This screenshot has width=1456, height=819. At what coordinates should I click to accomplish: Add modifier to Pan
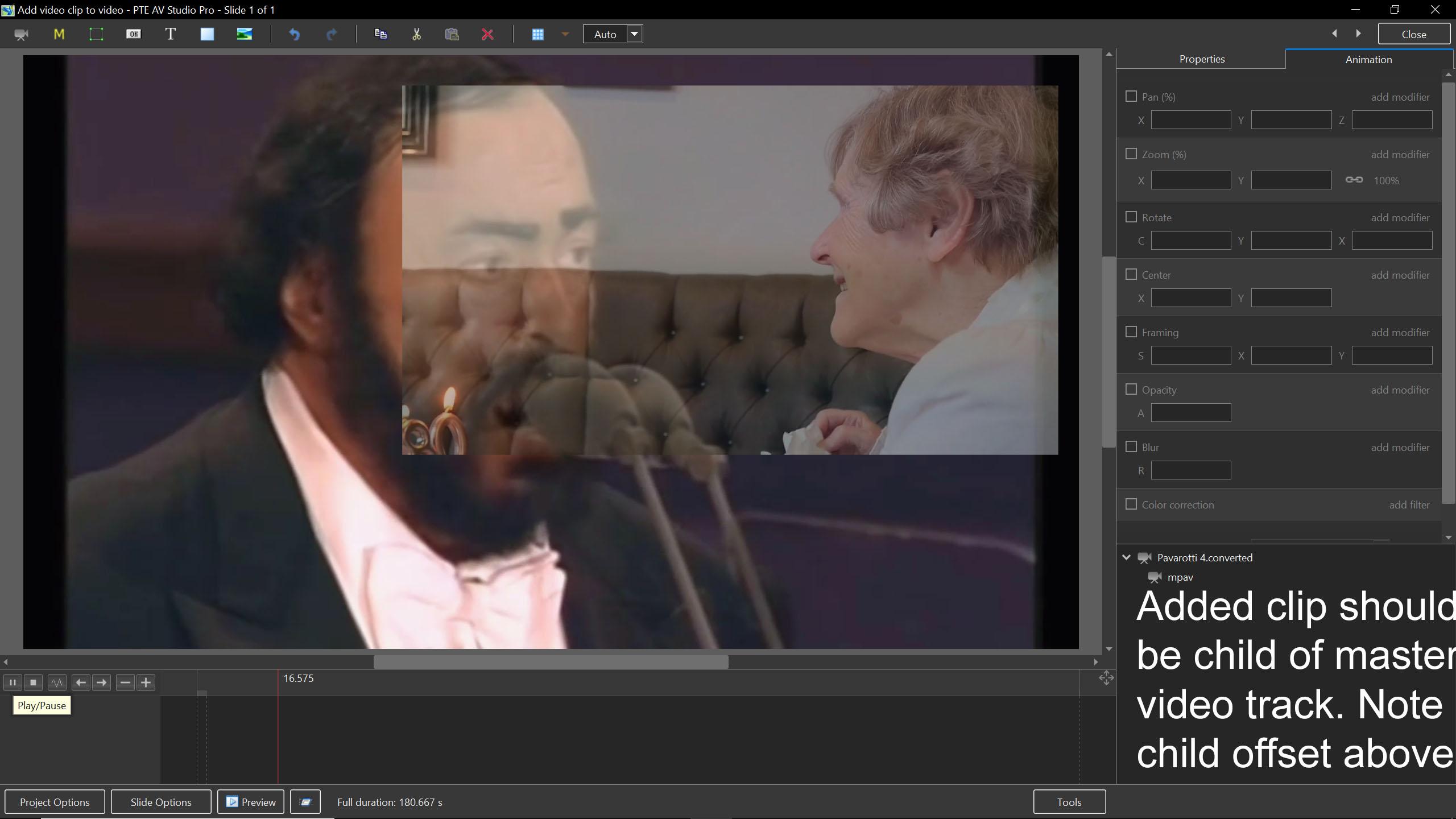pos(1400,97)
